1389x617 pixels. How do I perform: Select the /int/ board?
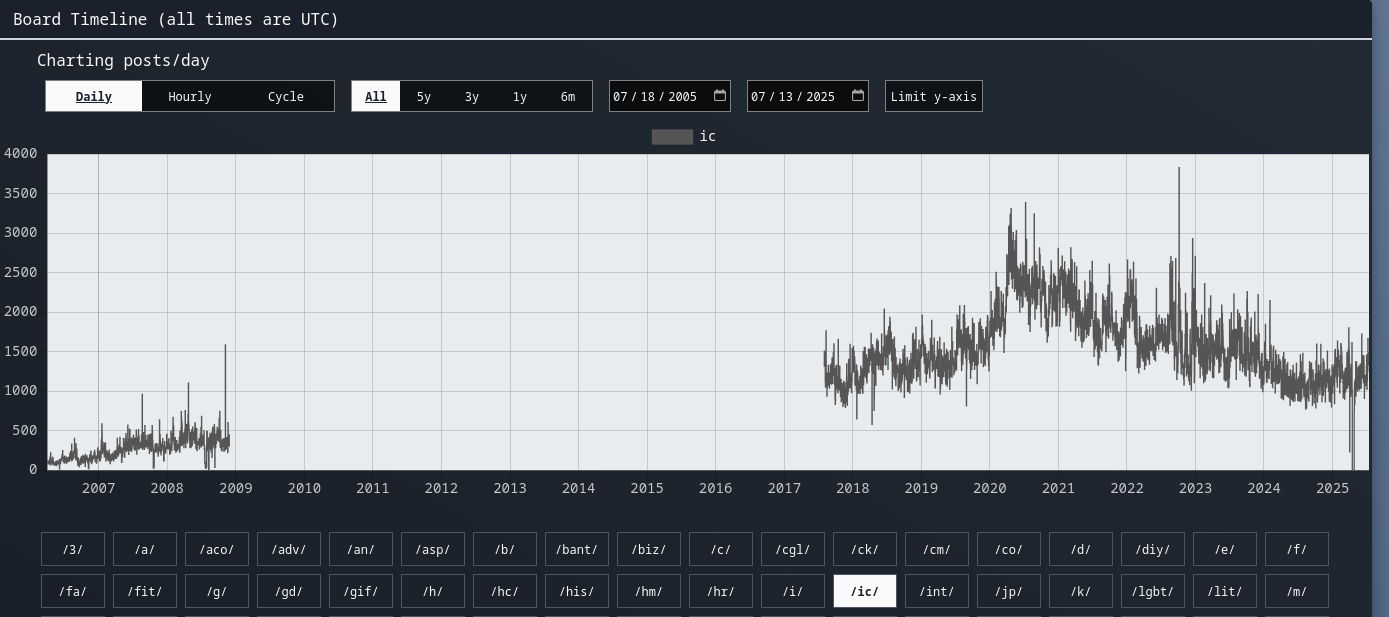937,591
